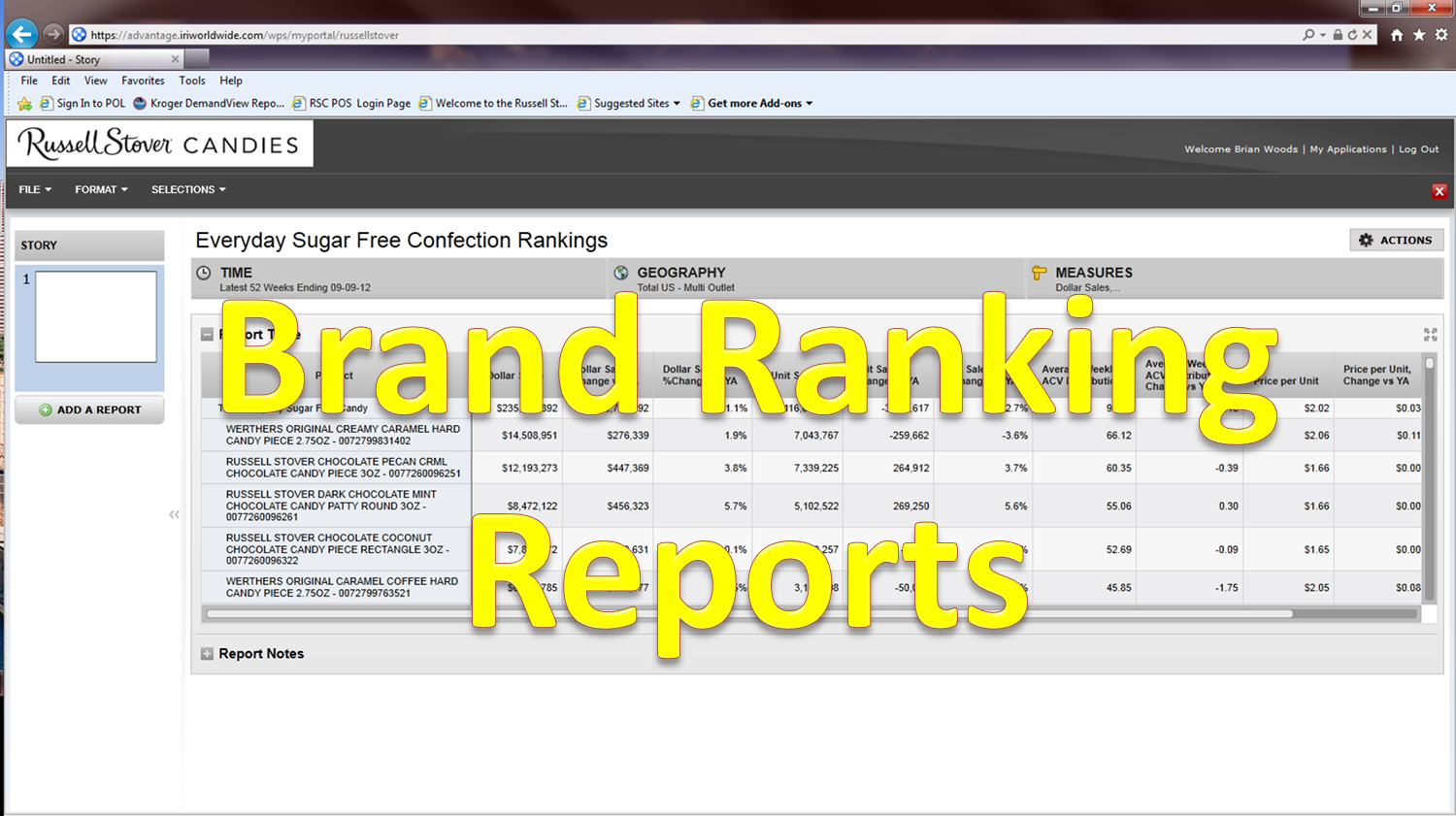Click the expand report fullscreen icon

click(1430, 335)
